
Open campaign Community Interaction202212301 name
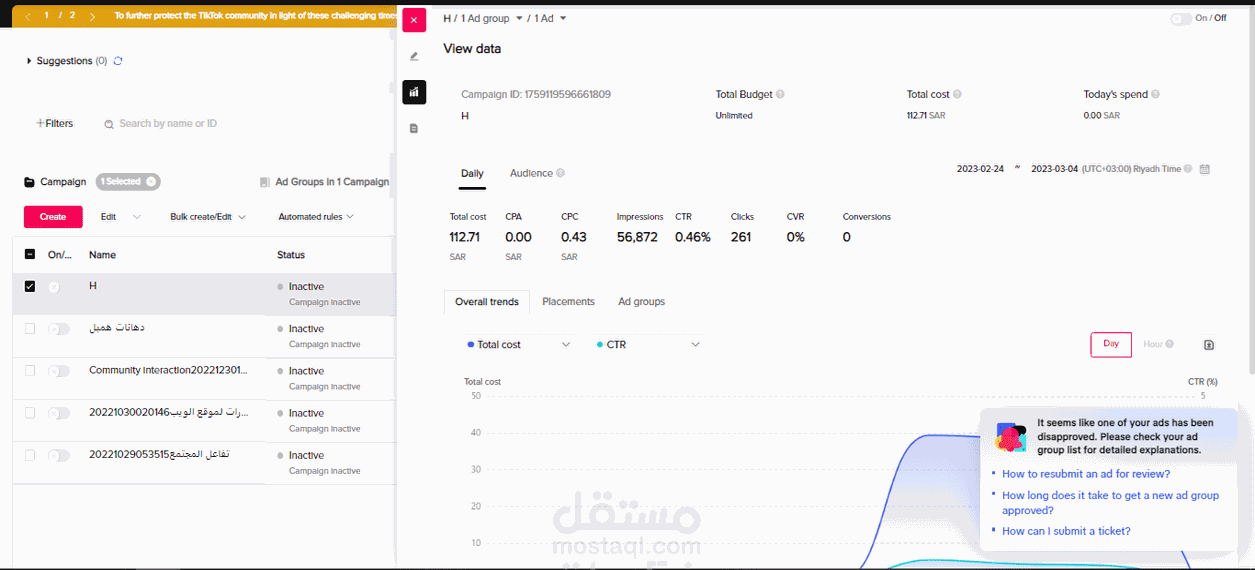(168, 371)
